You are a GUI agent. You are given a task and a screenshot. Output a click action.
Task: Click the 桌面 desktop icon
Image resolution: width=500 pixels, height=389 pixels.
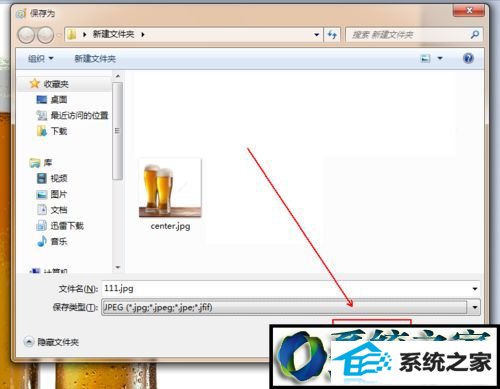[42, 99]
